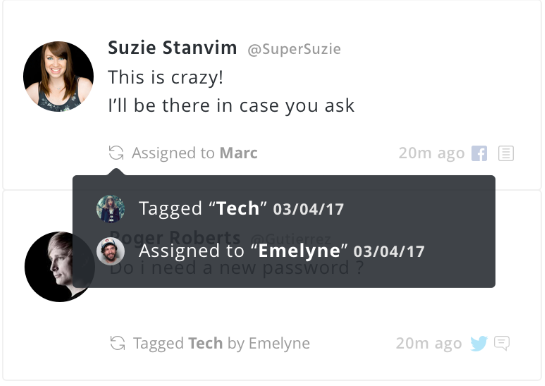Click the avatar next to Assigned to "Emelyne"
This screenshot has height=386, width=545.
(111, 251)
